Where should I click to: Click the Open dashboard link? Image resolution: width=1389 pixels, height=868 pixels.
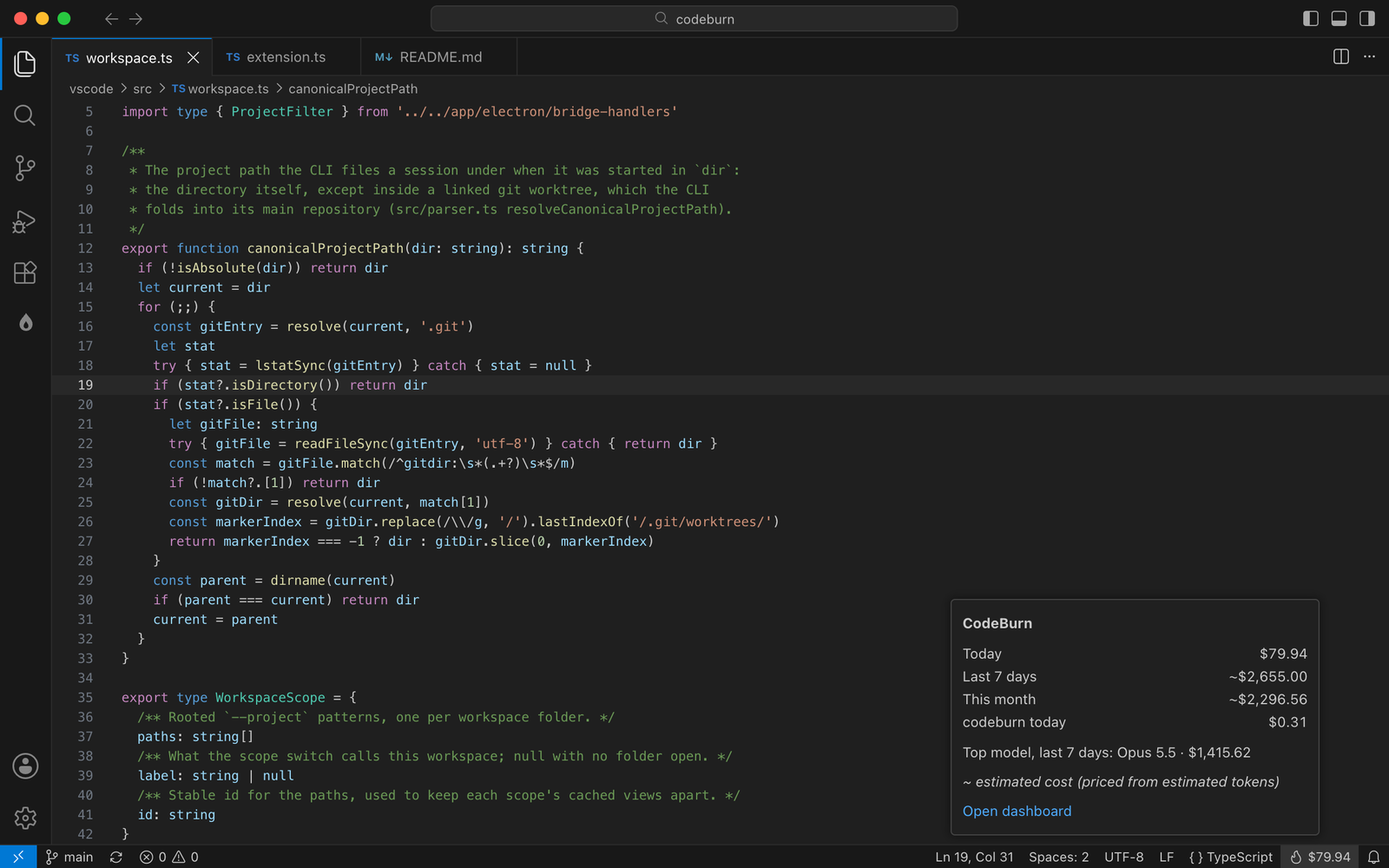point(1017,811)
